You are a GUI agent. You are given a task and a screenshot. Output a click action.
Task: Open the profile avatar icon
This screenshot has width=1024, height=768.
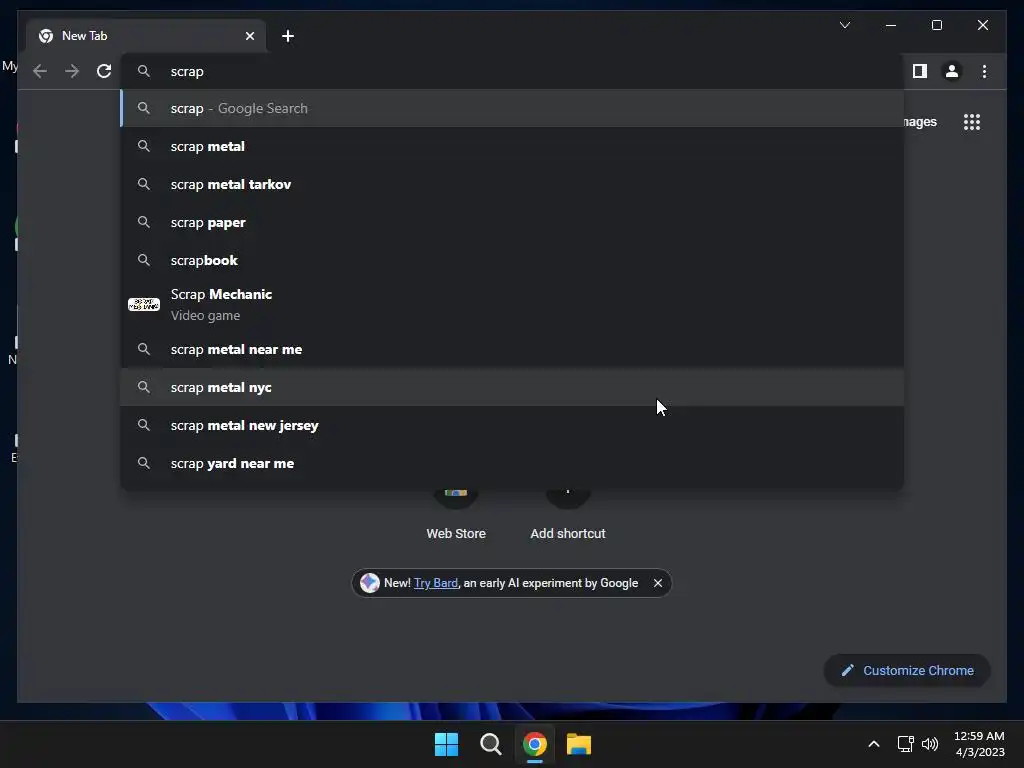coord(952,71)
